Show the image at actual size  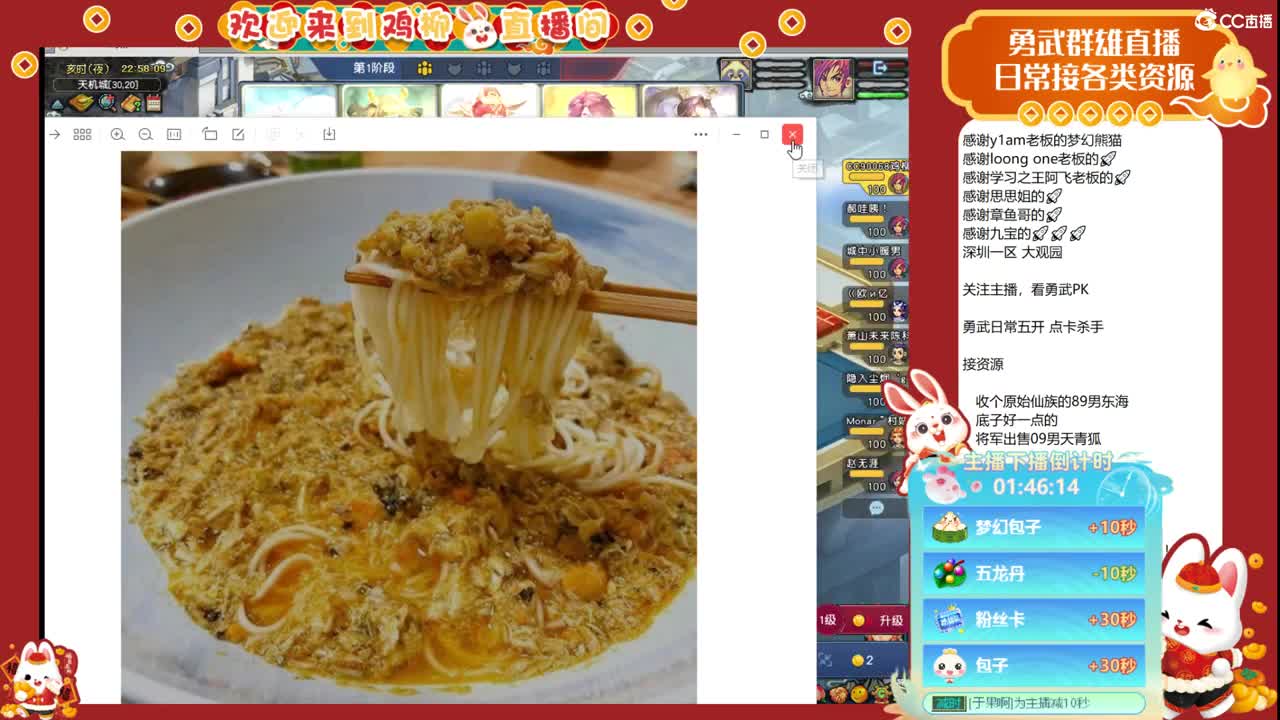pos(174,134)
